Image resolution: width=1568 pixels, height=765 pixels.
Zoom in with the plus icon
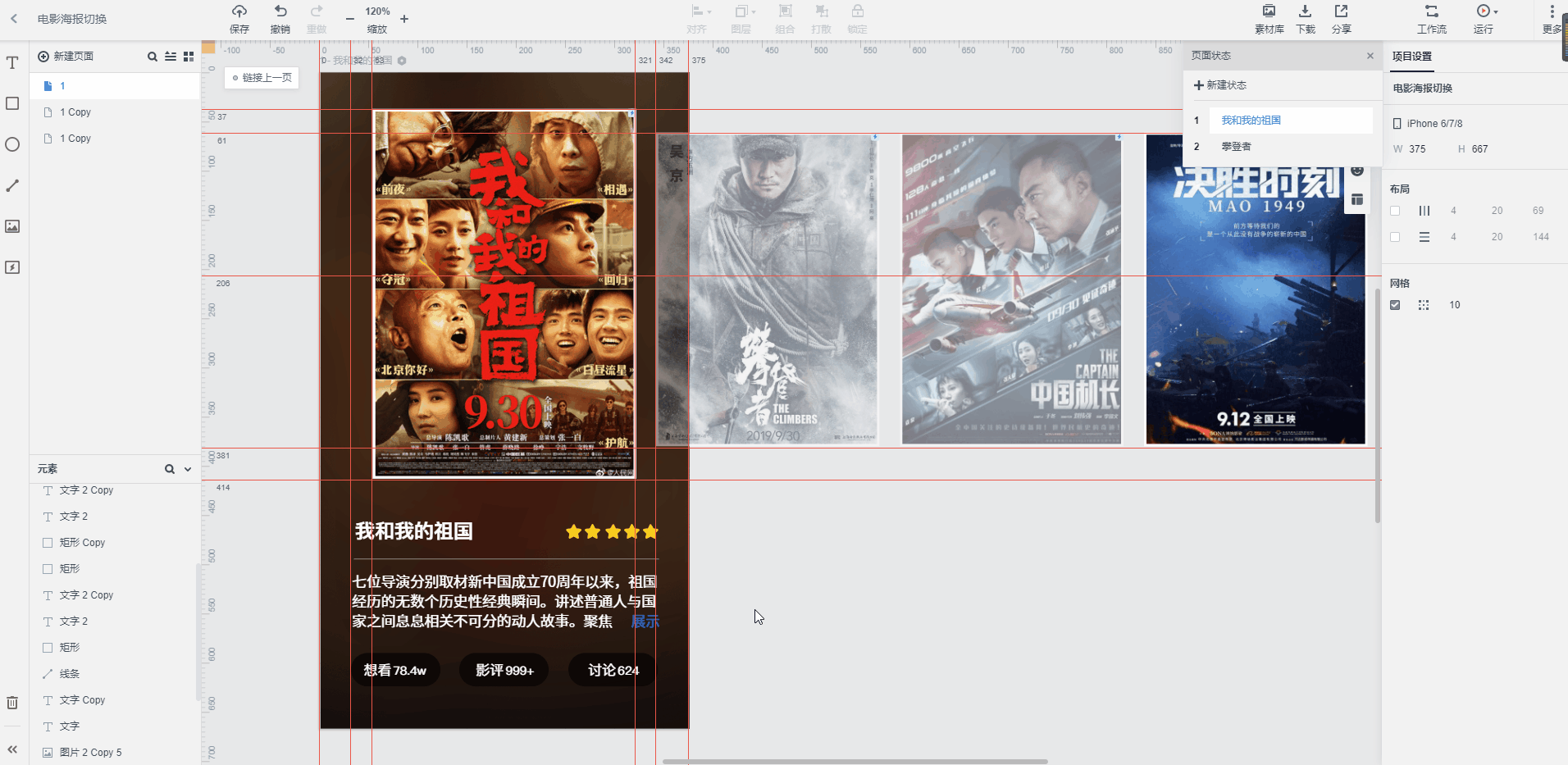pos(404,18)
